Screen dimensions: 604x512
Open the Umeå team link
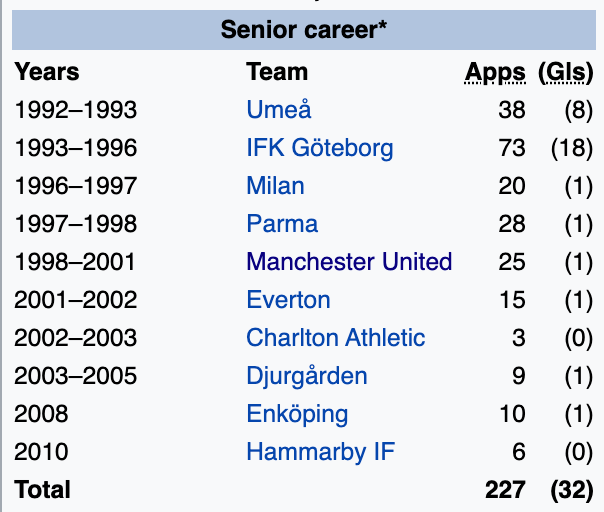(272, 110)
